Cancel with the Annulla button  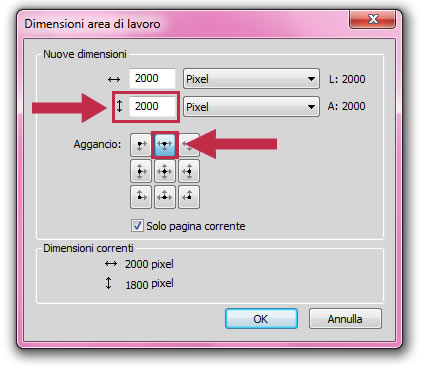pos(345,319)
